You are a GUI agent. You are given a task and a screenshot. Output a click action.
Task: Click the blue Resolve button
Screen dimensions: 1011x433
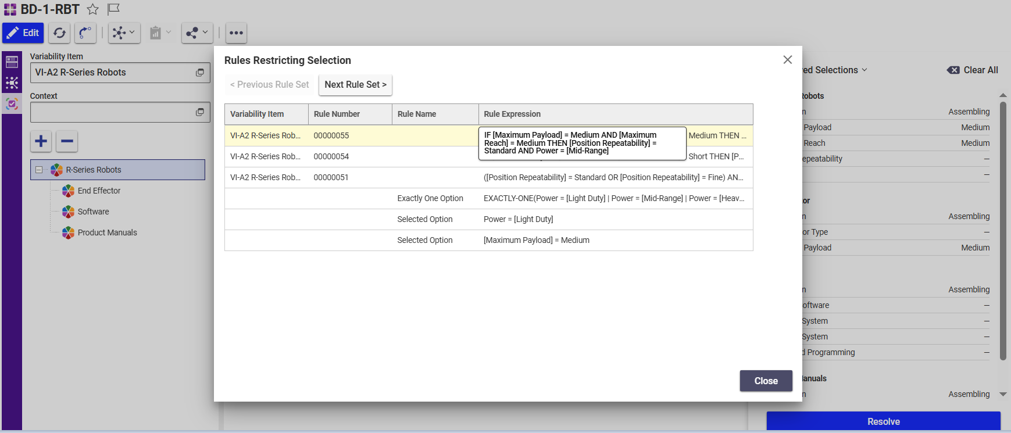point(883,421)
